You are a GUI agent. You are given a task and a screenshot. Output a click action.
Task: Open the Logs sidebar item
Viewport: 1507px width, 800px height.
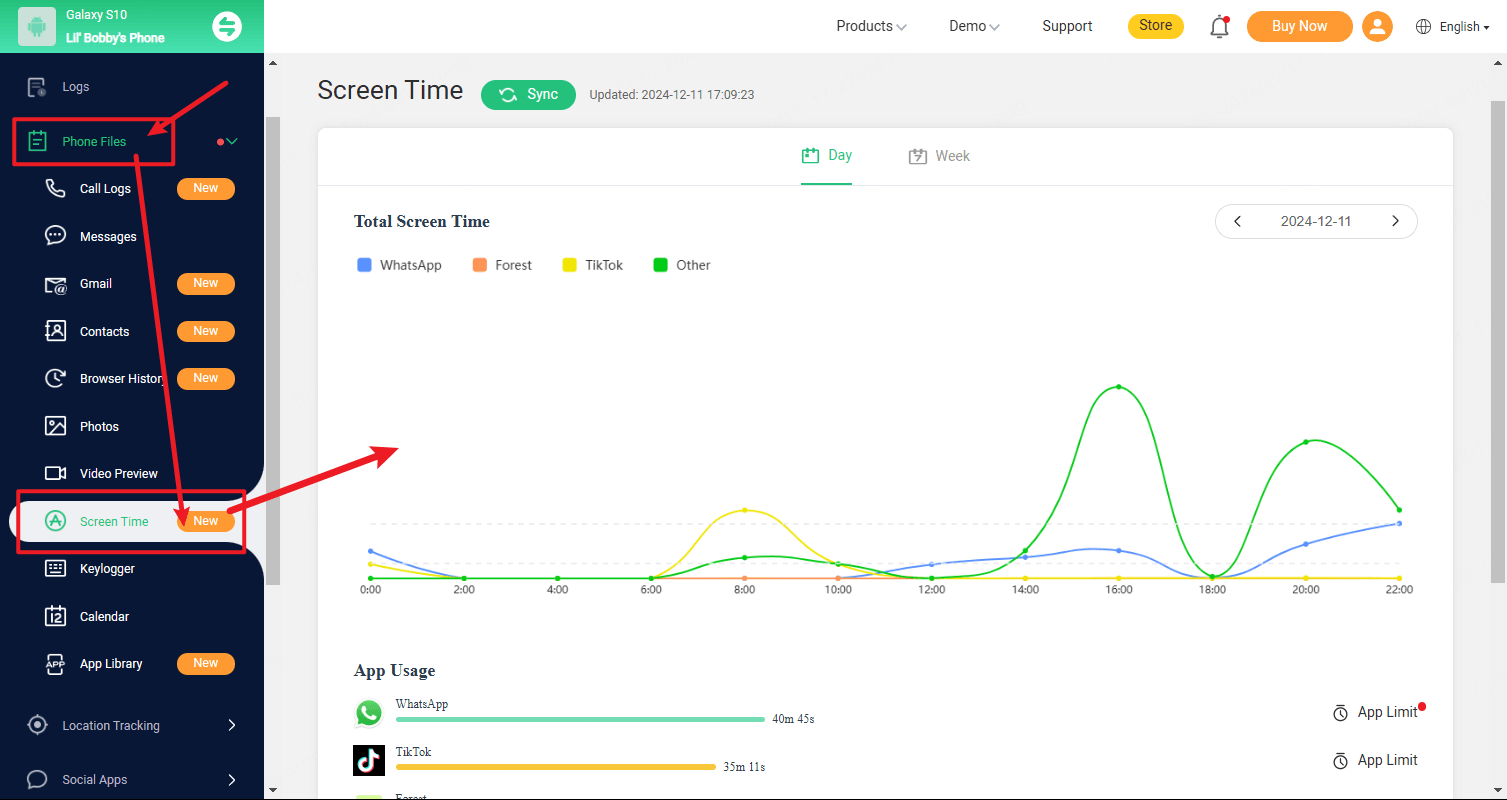(x=76, y=87)
